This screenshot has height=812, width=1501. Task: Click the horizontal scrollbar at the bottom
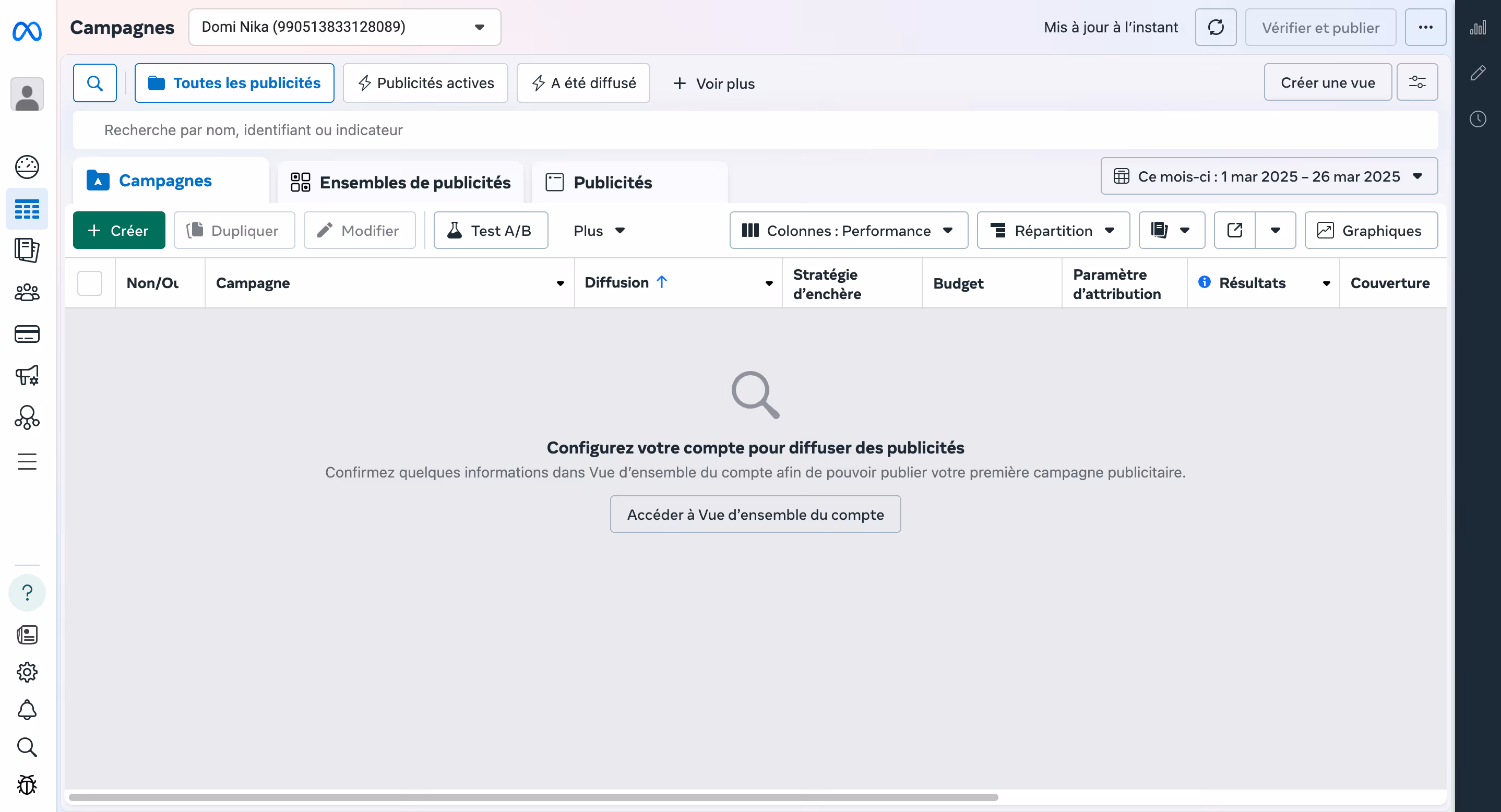point(533,797)
